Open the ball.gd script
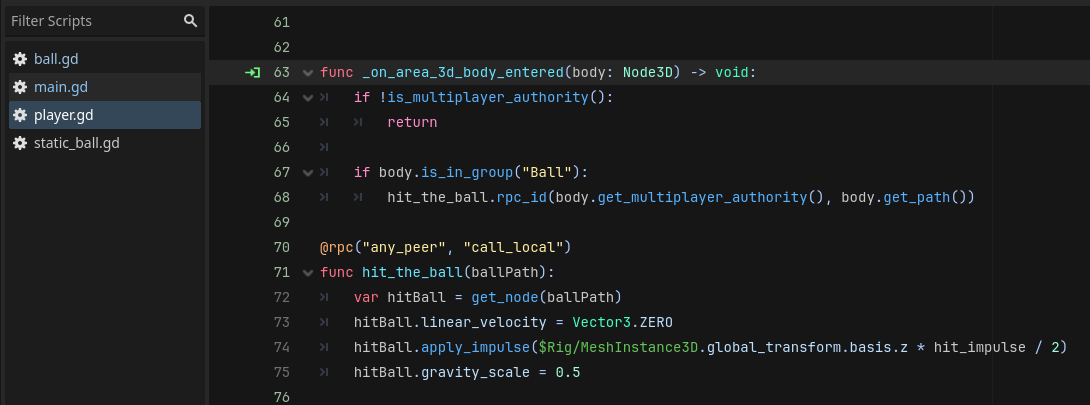The image size is (1090, 405). 56,59
